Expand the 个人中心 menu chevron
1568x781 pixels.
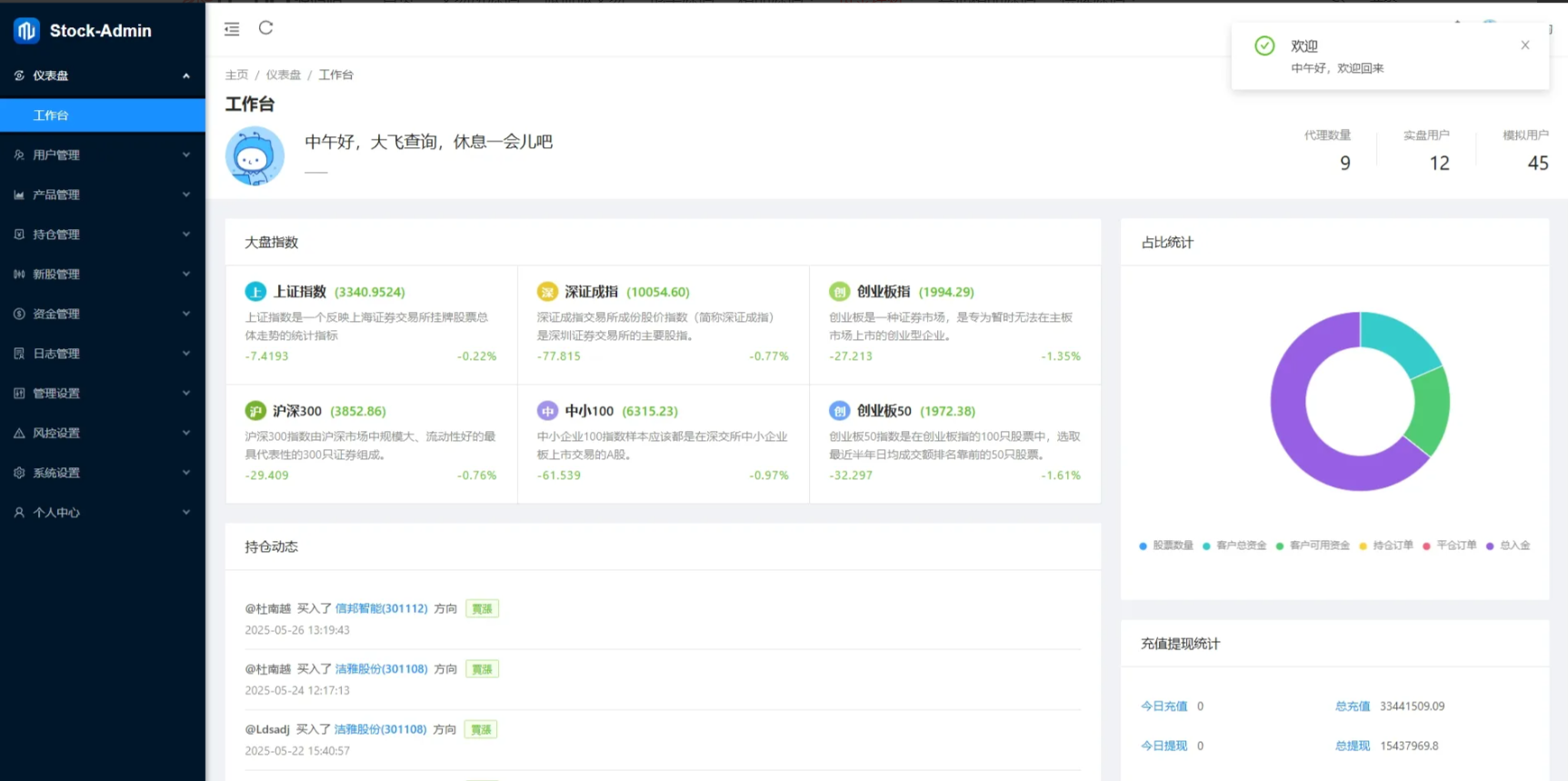point(186,513)
